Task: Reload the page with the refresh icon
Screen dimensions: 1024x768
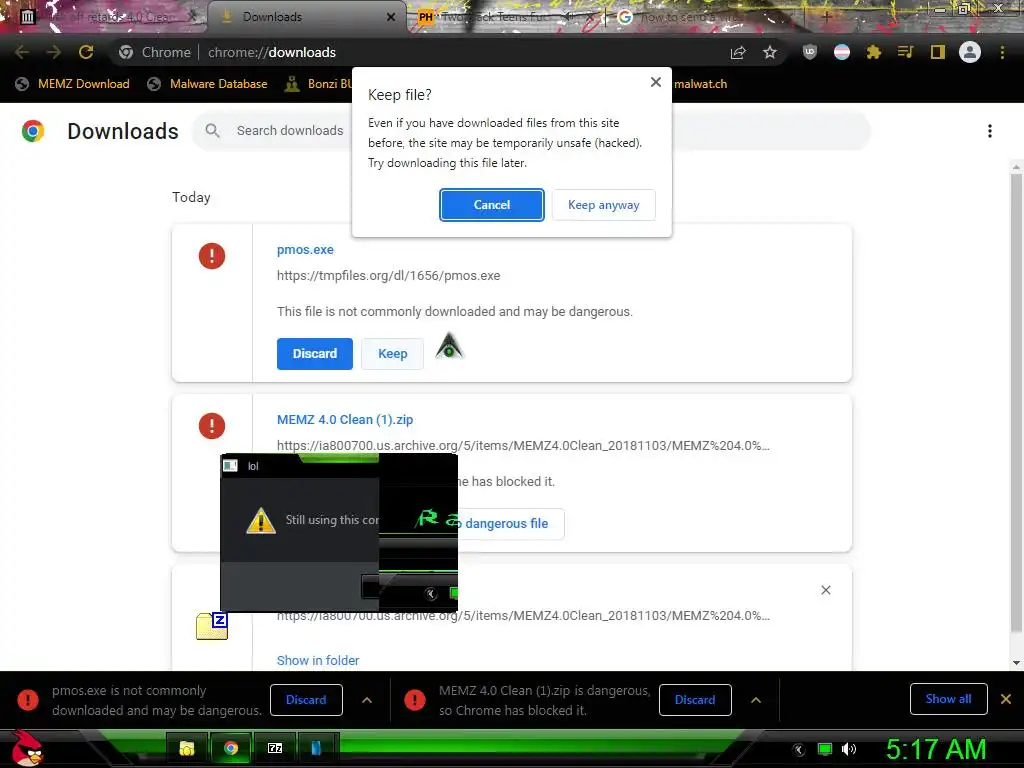Action: [x=86, y=52]
